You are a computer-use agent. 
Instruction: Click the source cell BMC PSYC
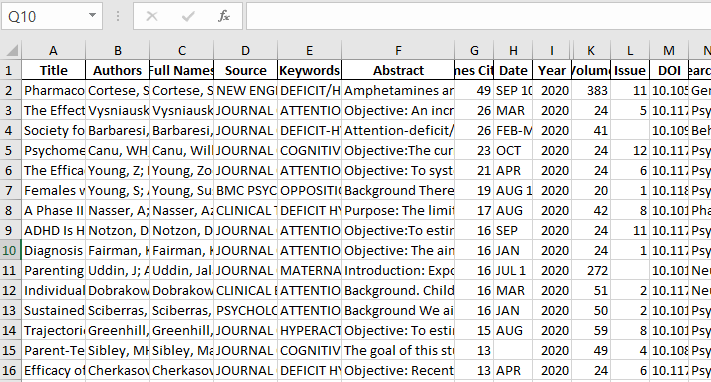pos(245,191)
